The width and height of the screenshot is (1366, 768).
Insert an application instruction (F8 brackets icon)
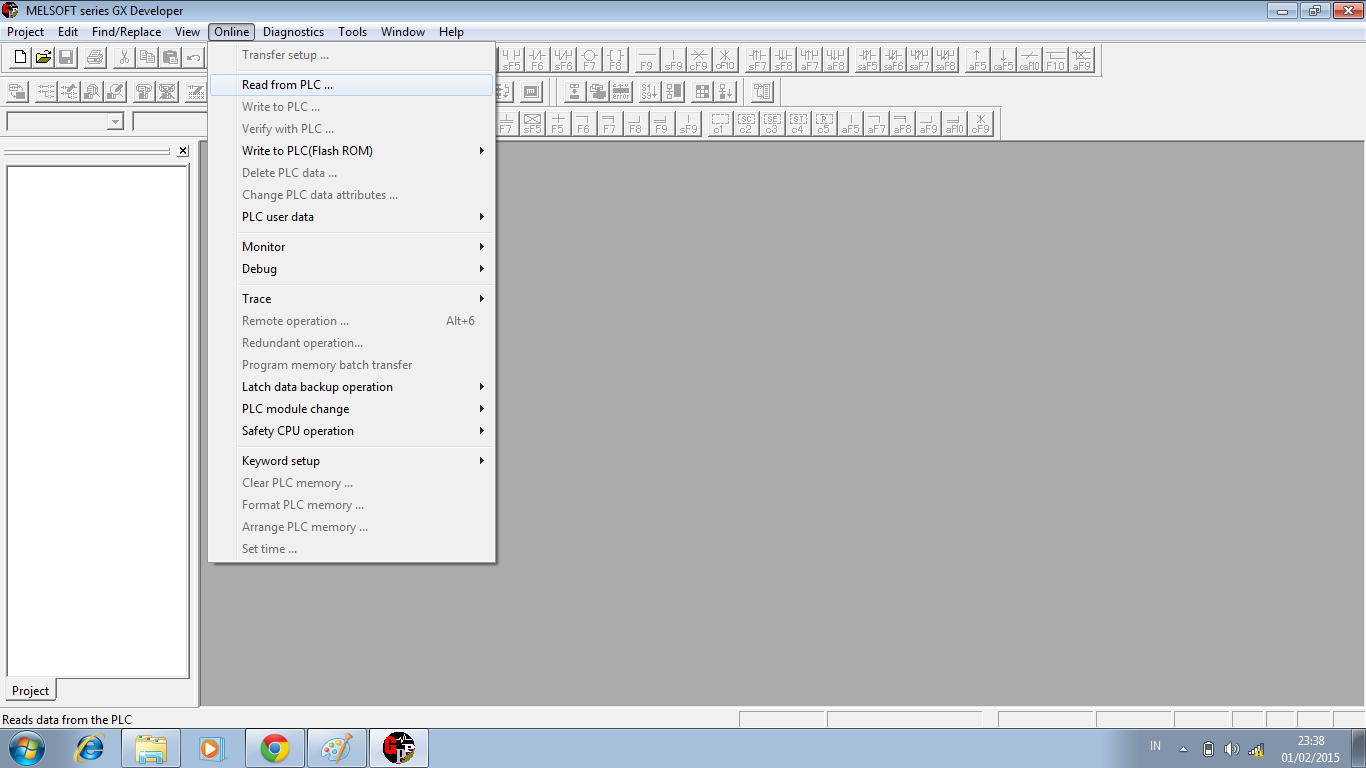616,60
